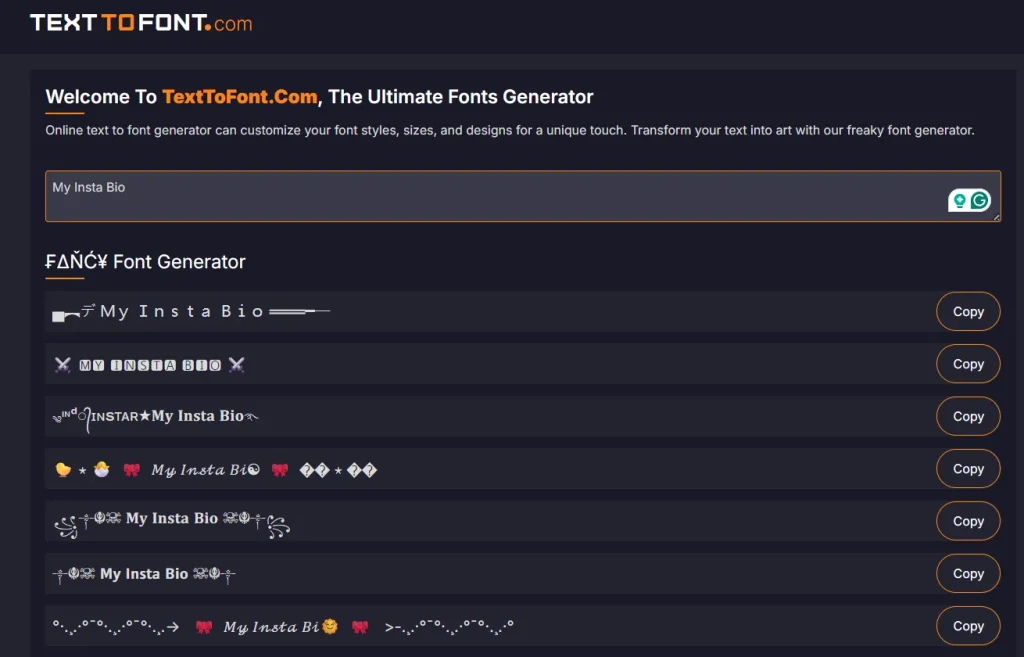The height and width of the screenshot is (657, 1024).
Task: Open the orange TextToFont.Com heading link
Action: coord(240,97)
